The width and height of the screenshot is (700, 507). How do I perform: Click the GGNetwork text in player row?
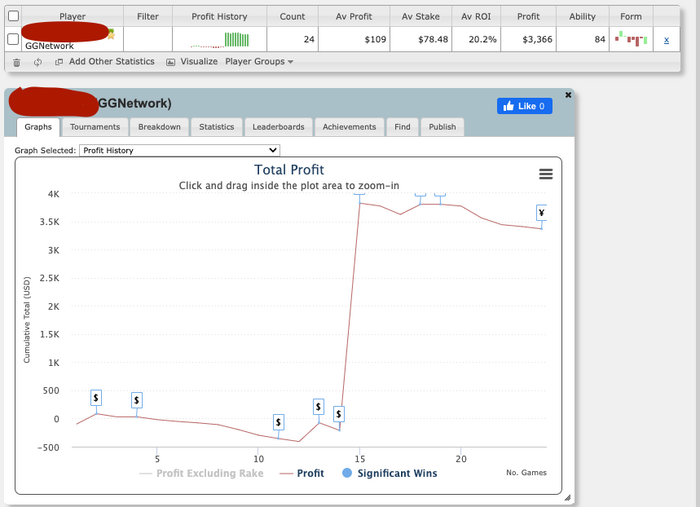[50, 46]
